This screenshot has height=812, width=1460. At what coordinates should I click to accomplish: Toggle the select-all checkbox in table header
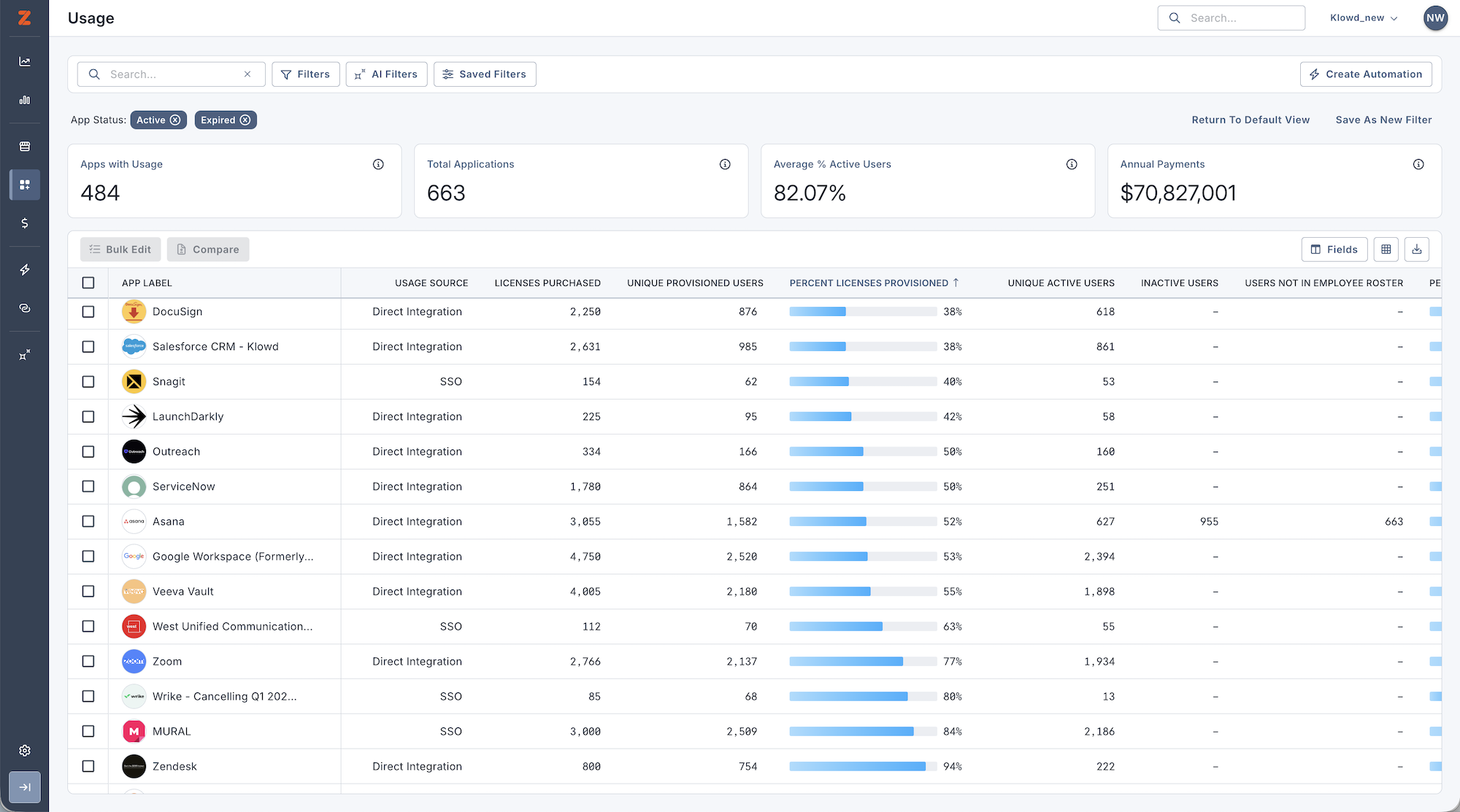(x=88, y=282)
